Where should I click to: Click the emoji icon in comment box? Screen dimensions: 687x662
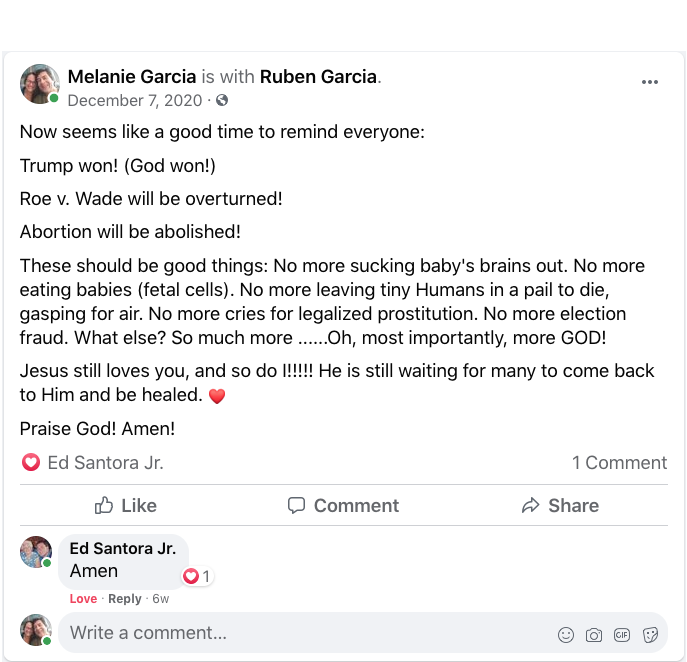click(x=566, y=634)
